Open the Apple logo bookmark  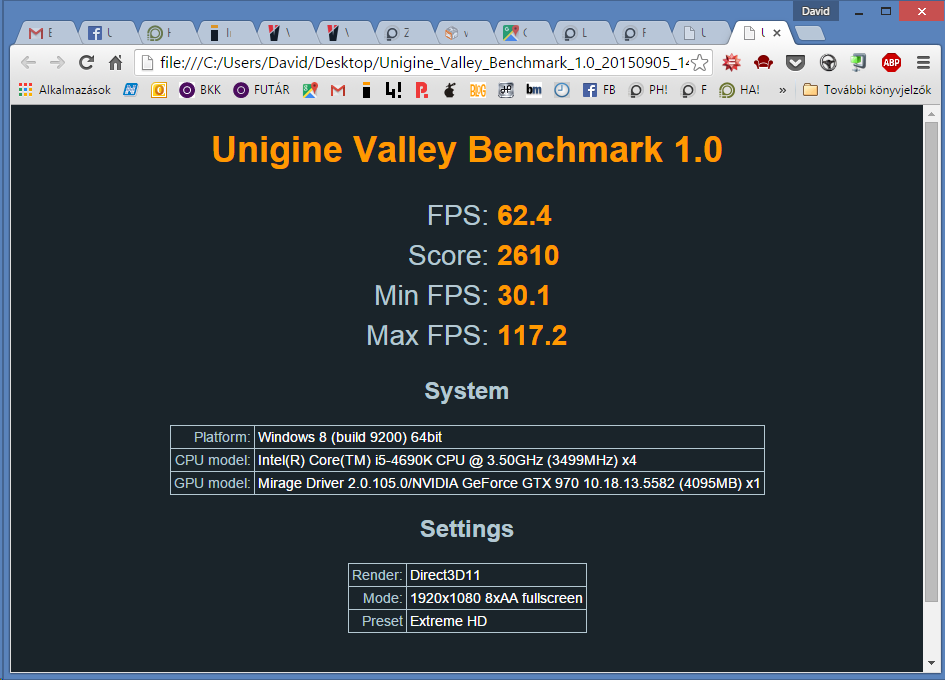click(450, 90)
